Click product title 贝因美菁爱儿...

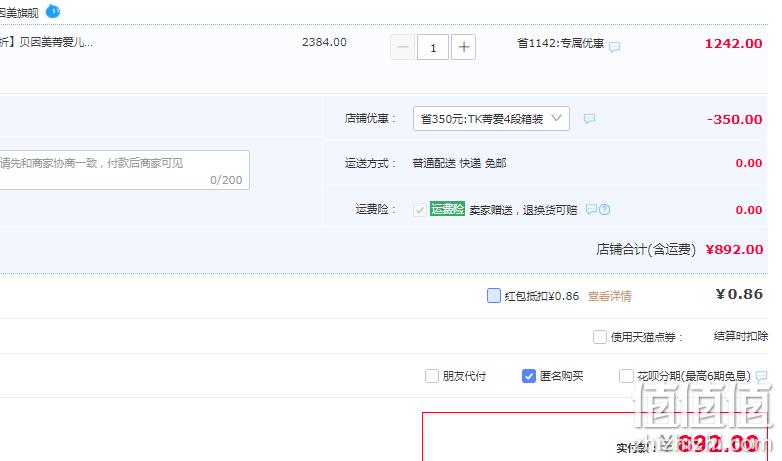(x=46, y=42)
